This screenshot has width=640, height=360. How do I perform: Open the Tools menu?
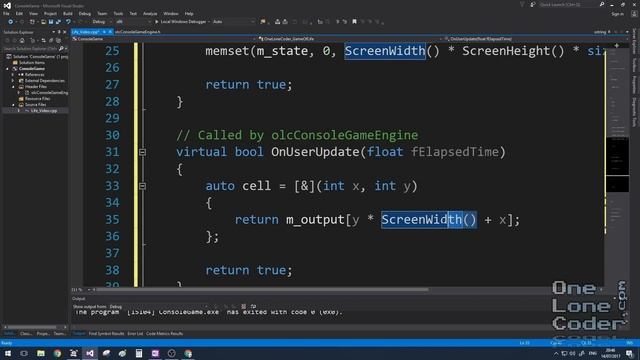118,13
